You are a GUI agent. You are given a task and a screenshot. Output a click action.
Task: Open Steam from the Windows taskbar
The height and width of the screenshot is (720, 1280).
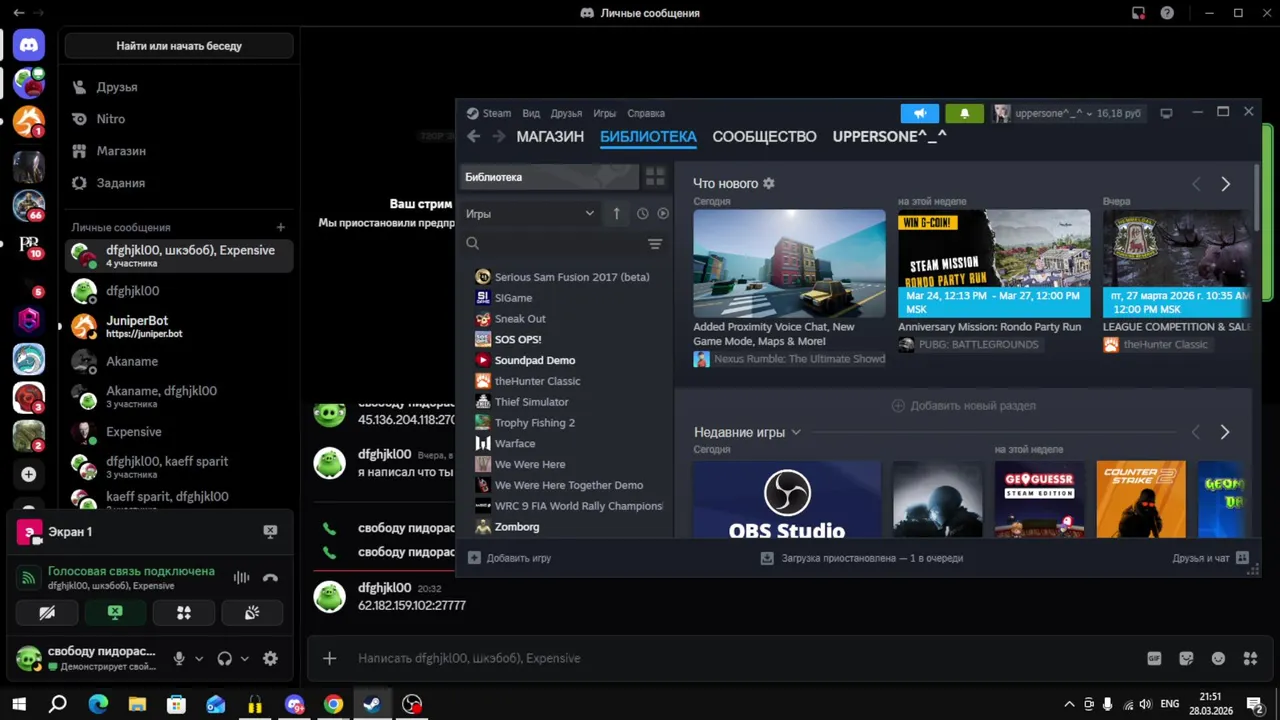coord(371,705)
